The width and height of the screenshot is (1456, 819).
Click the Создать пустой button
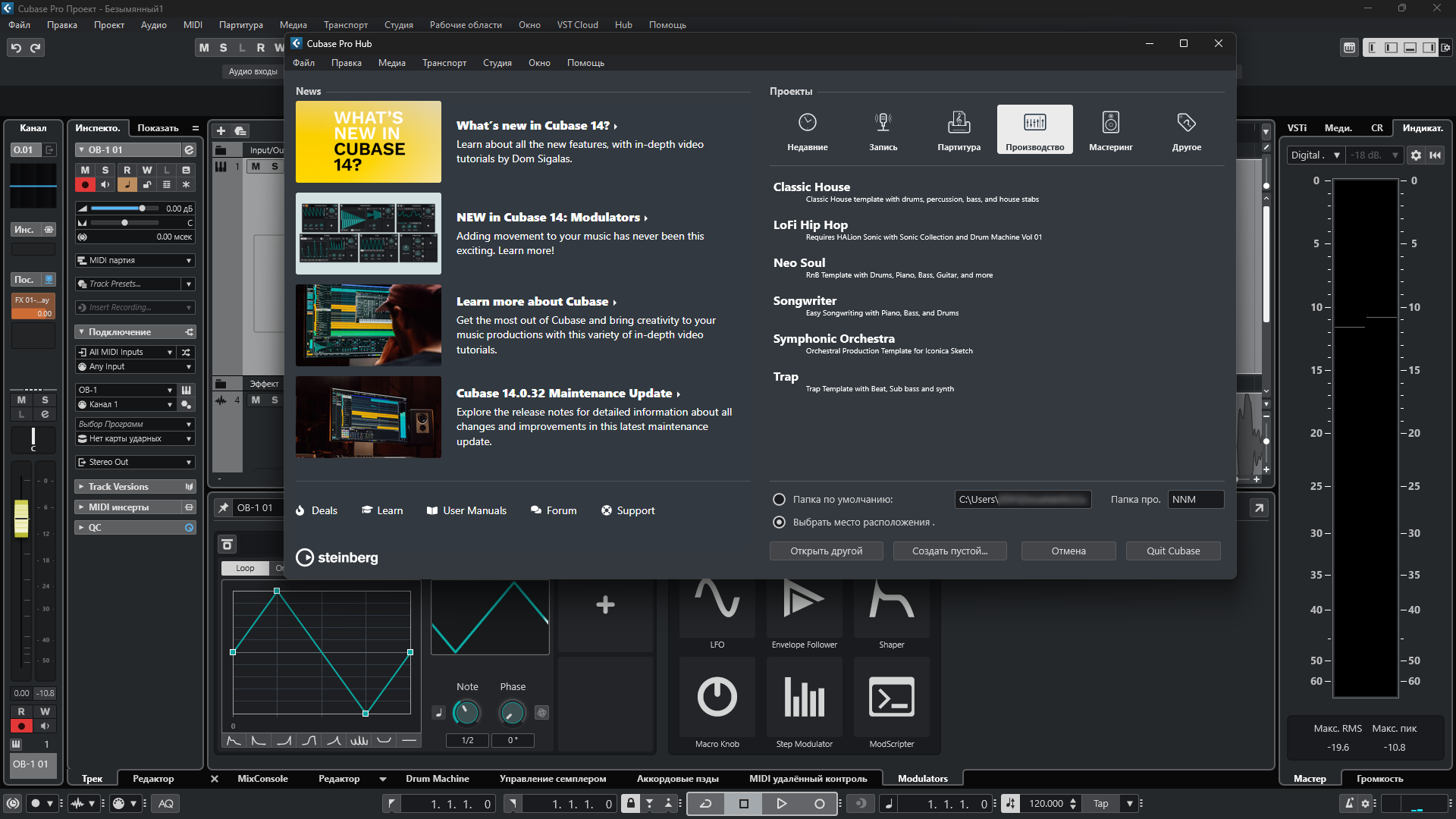coord(949,551)
